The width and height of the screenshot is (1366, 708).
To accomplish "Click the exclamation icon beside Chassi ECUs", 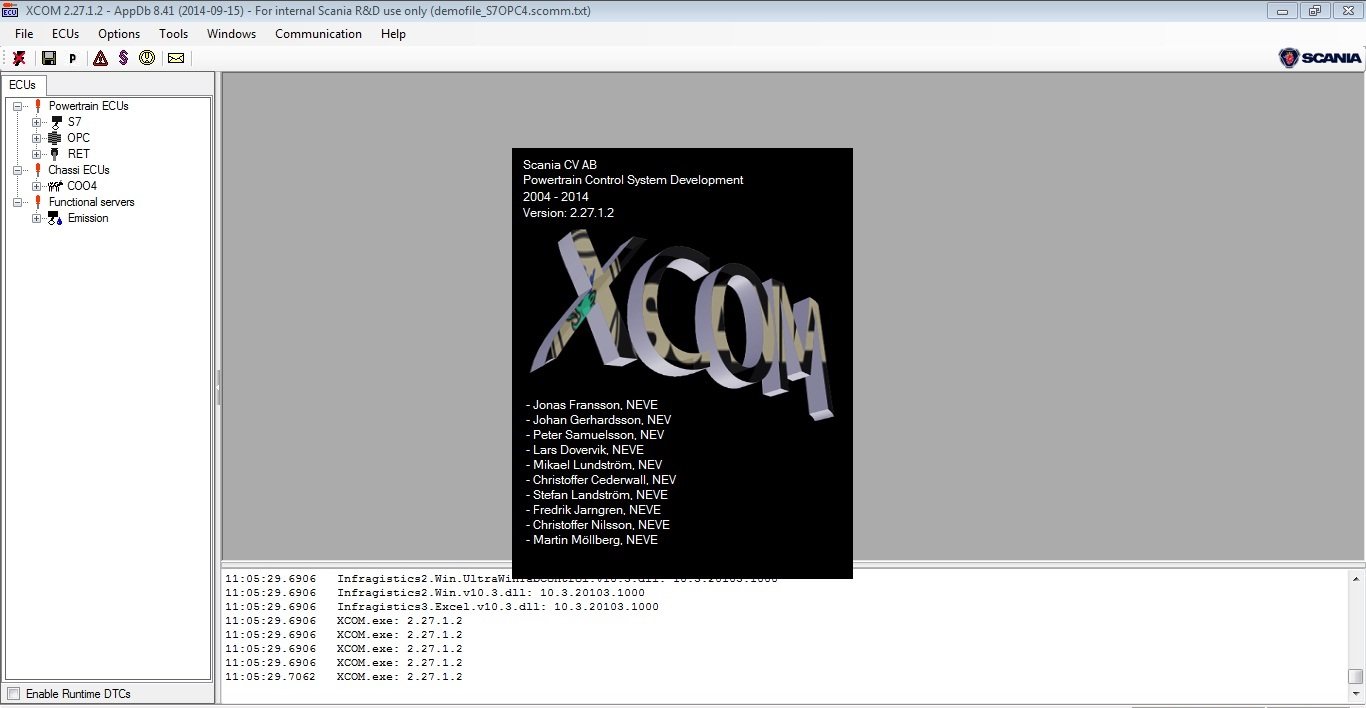I will pyautogui.click(x=37, y=170).
